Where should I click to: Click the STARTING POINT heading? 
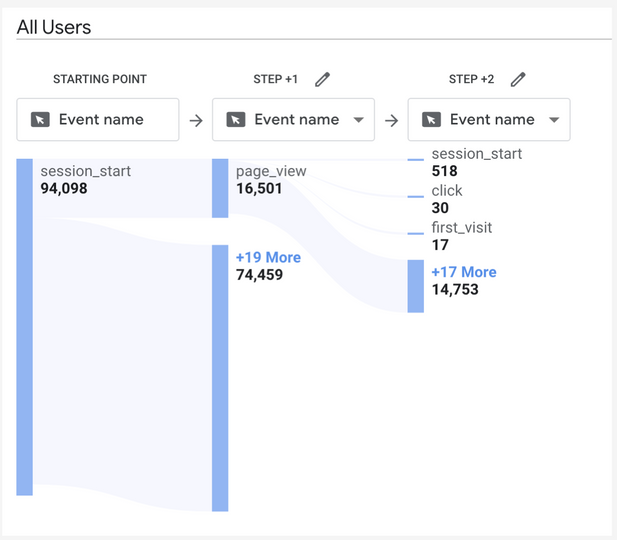coord(100,79)
